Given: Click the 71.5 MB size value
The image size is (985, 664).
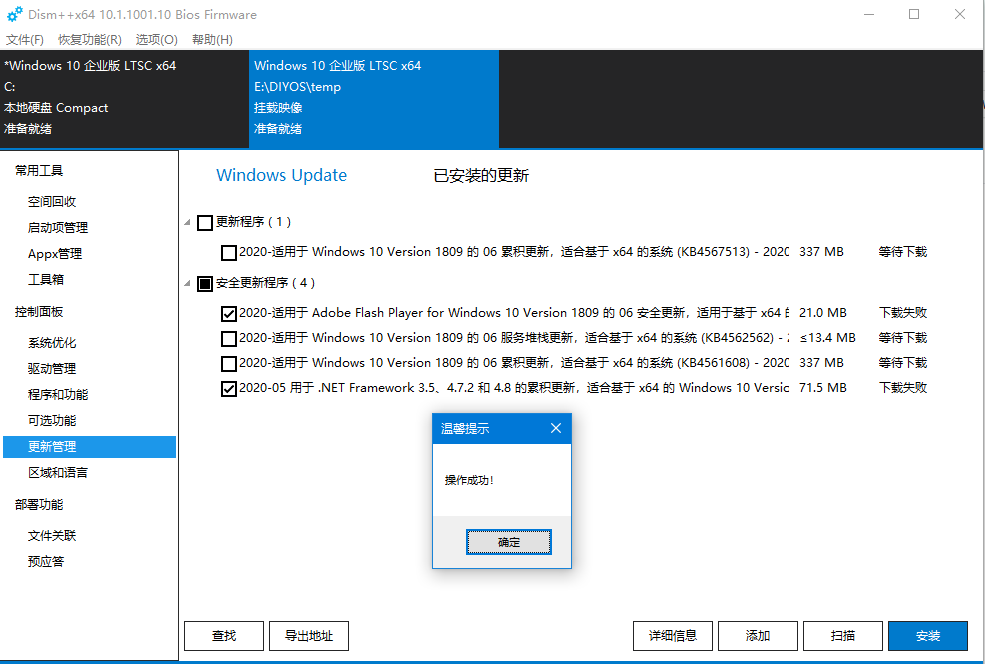Looking at the screenshot, I should pos(822,388).
